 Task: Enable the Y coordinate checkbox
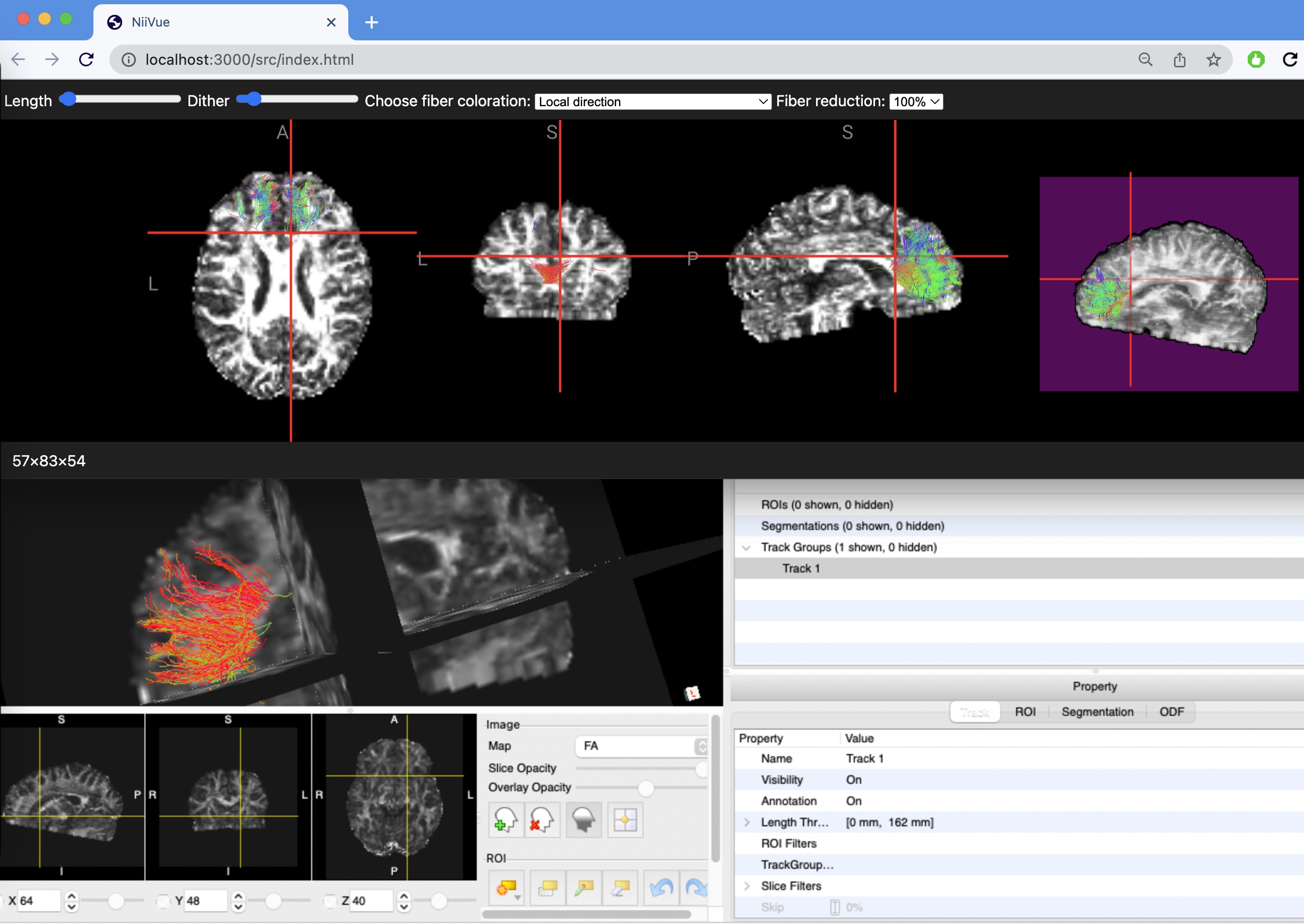(165, 901)
